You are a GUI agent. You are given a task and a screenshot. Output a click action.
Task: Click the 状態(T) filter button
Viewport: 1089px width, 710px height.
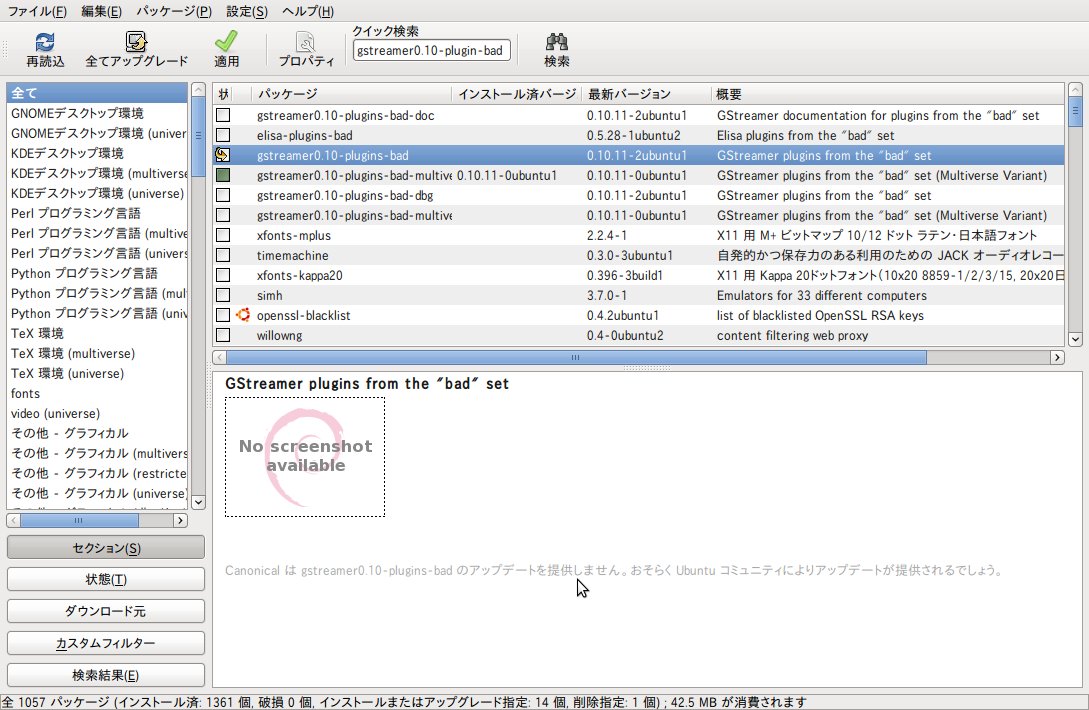tap(106, 579)
